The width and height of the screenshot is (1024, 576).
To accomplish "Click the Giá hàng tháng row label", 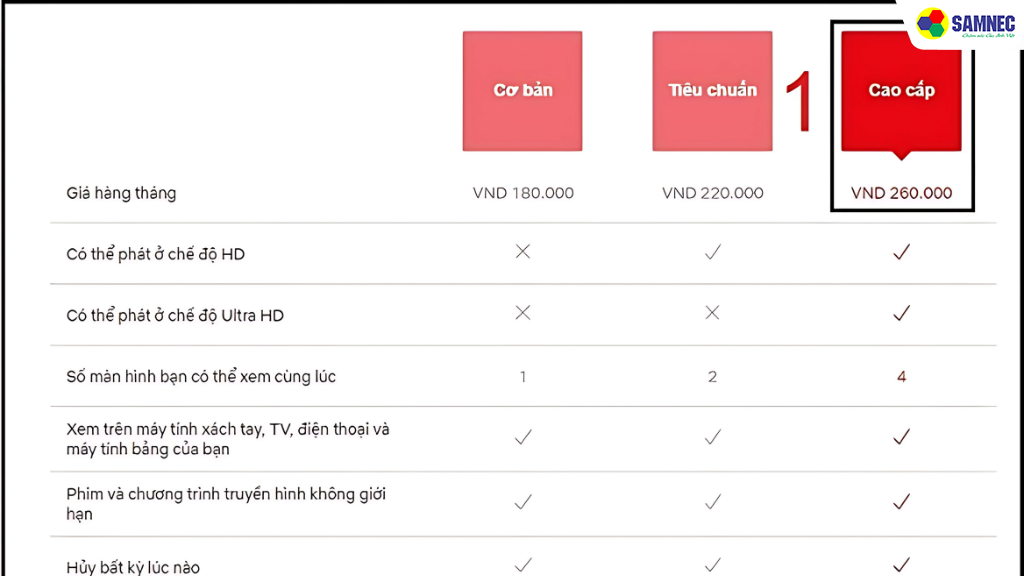I will pyautogui.click(x=121, y=193).
